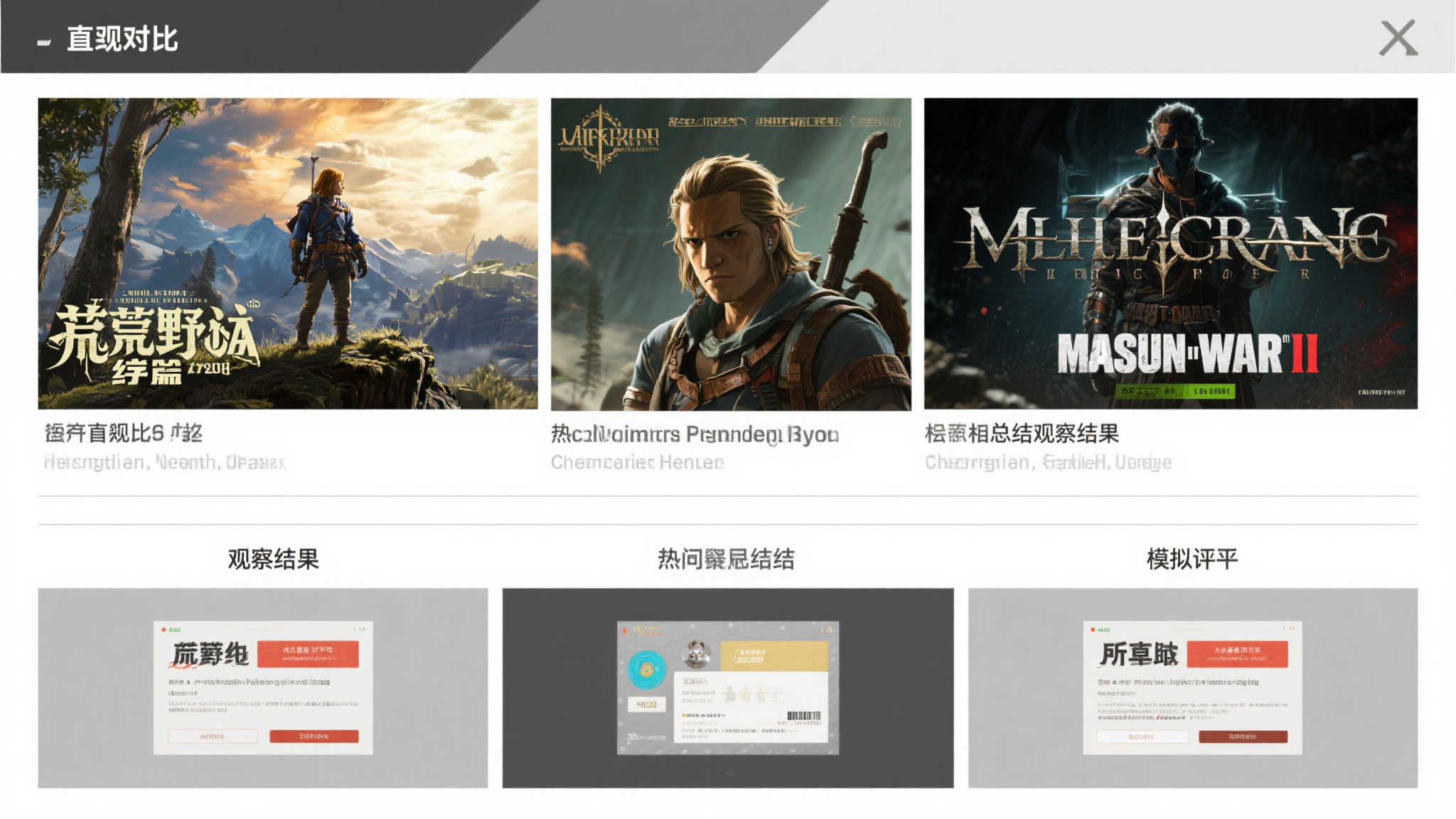Click the outlined cancel button in the 观察结果 card
This screenshot has height=819, width=1456.
213,737
